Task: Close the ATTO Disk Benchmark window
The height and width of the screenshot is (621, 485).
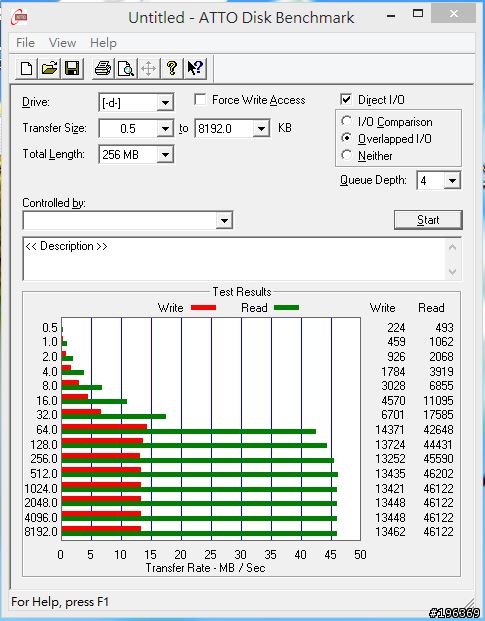Action: [454, 14]
